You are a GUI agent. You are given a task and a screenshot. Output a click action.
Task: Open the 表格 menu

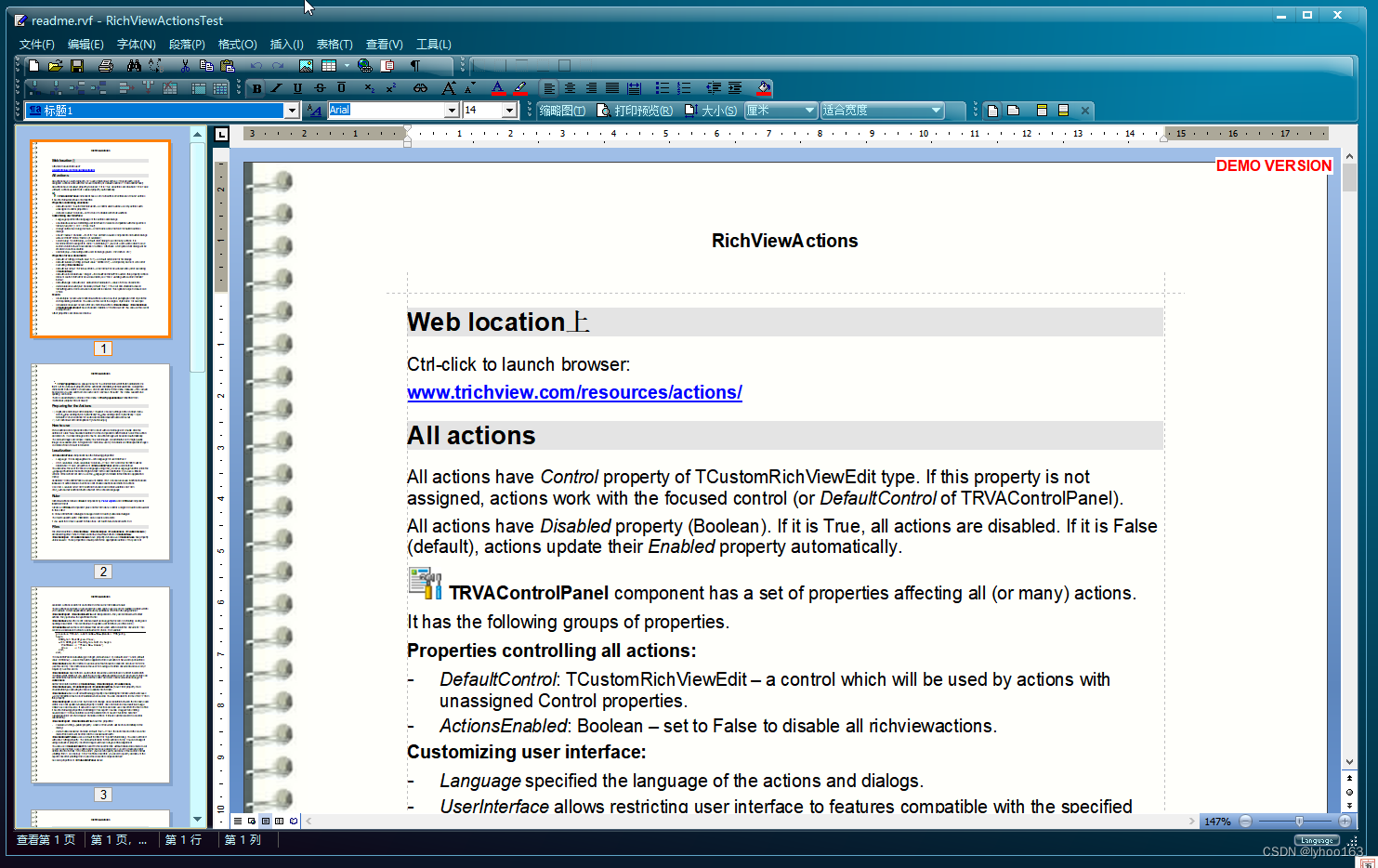(334, 44)
